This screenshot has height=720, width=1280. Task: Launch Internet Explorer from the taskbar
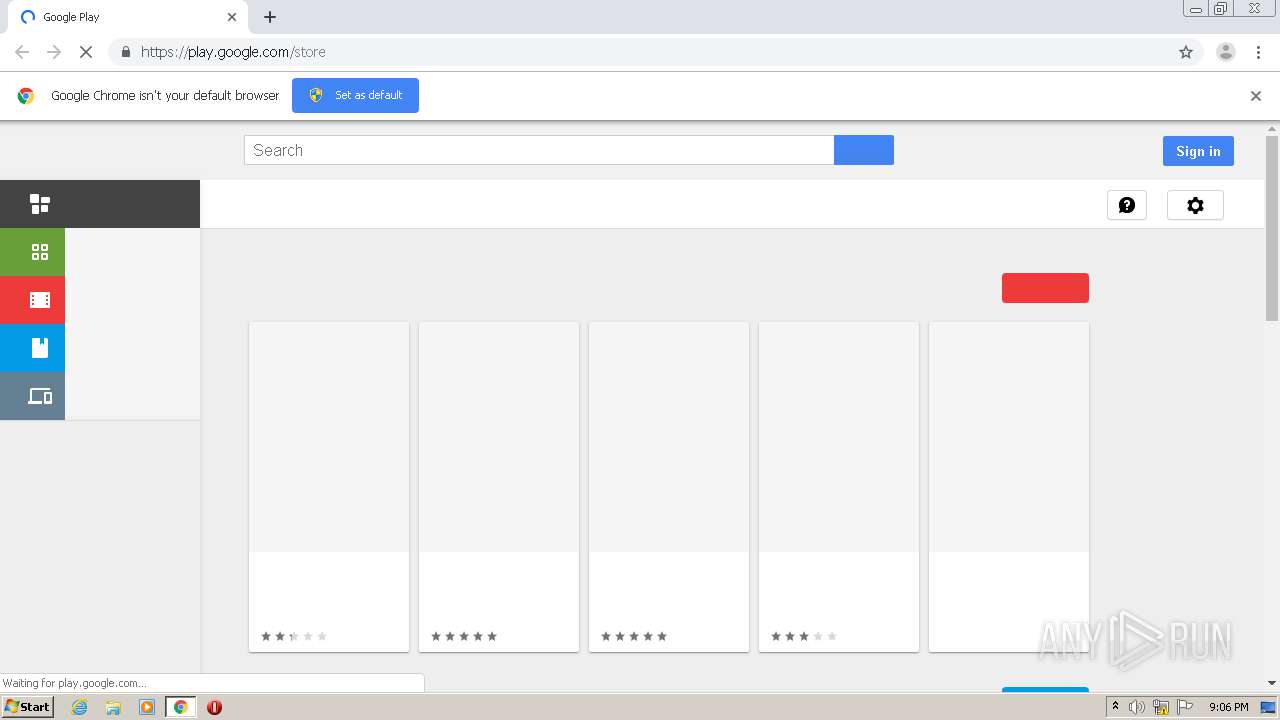click(79, 707)
